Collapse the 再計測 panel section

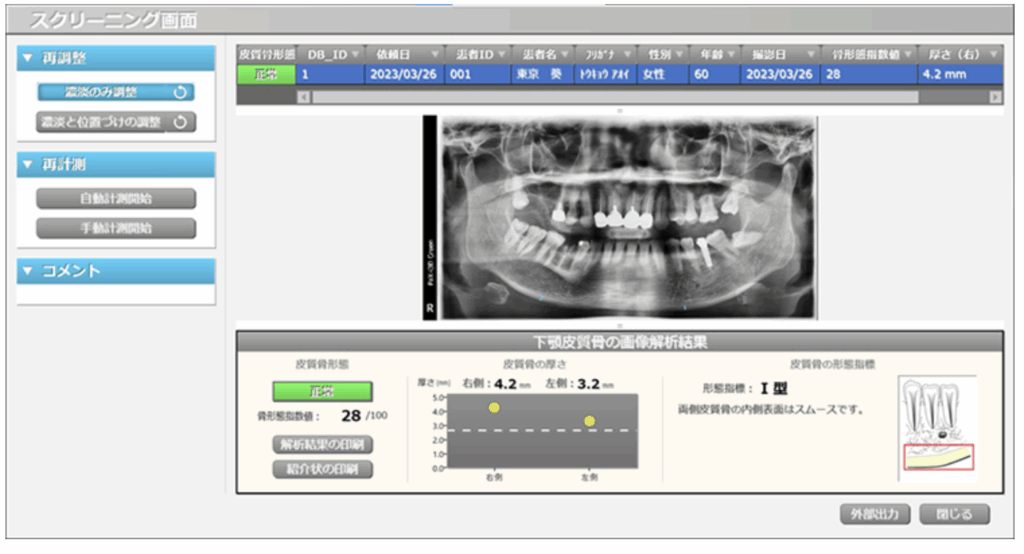point(28,164)
